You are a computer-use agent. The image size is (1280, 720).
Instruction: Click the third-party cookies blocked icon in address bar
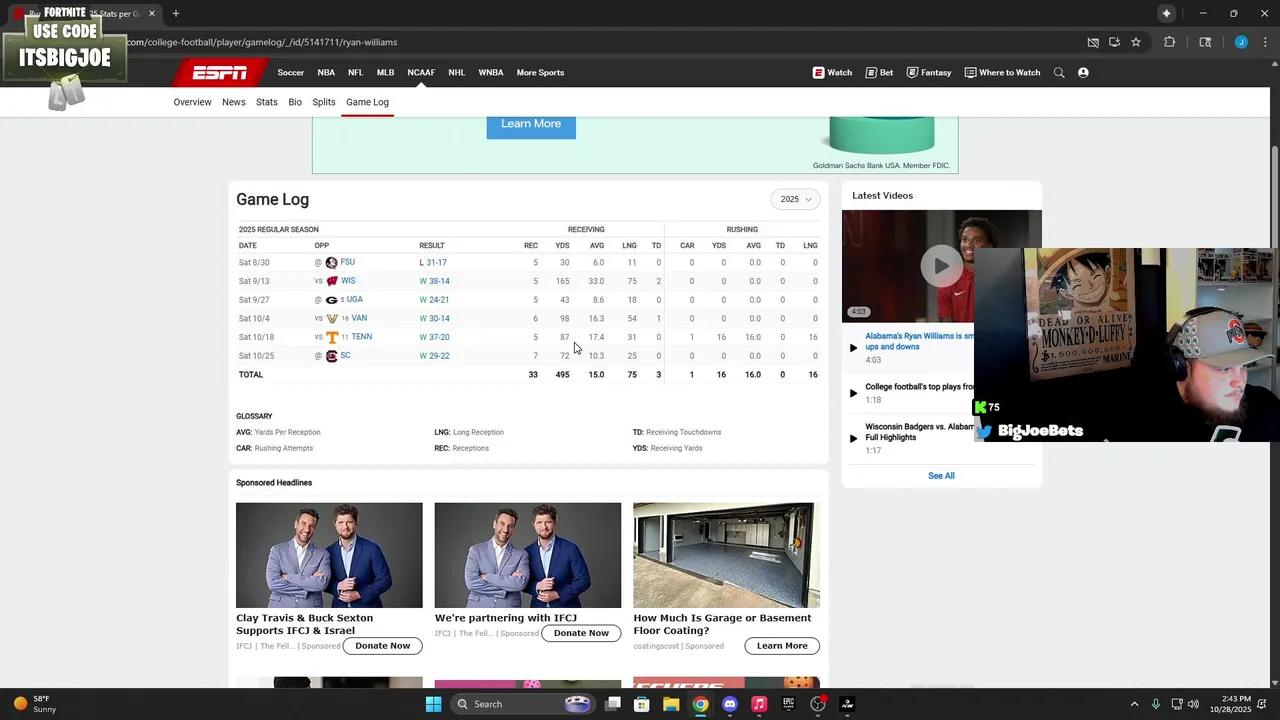click(1093, 42)
